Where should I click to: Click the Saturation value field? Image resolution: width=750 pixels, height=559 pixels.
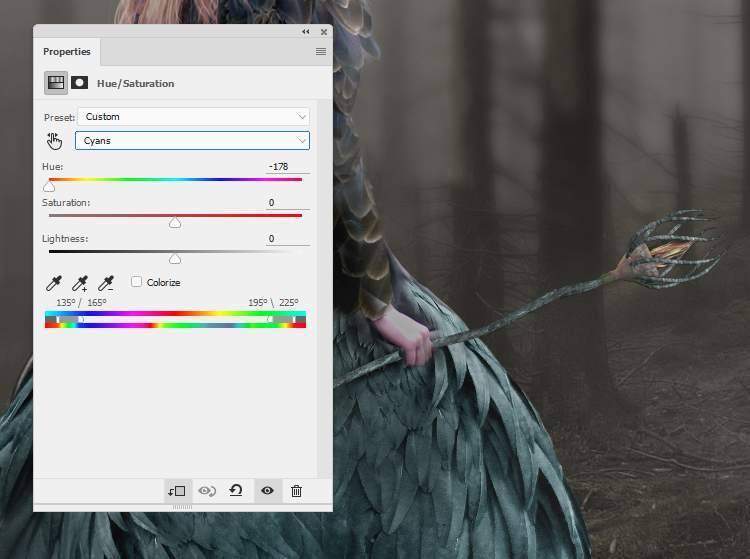click(x=287, y=203)
